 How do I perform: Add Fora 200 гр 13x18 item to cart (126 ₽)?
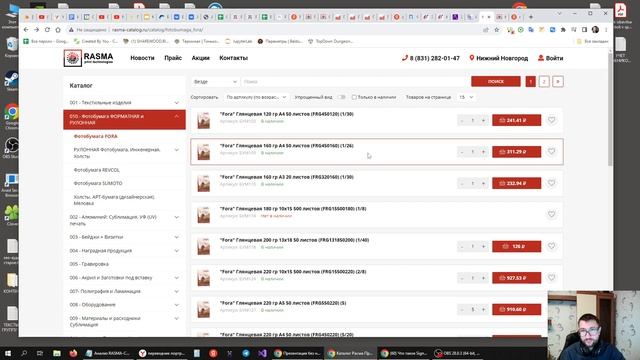(x=516, y=246)
